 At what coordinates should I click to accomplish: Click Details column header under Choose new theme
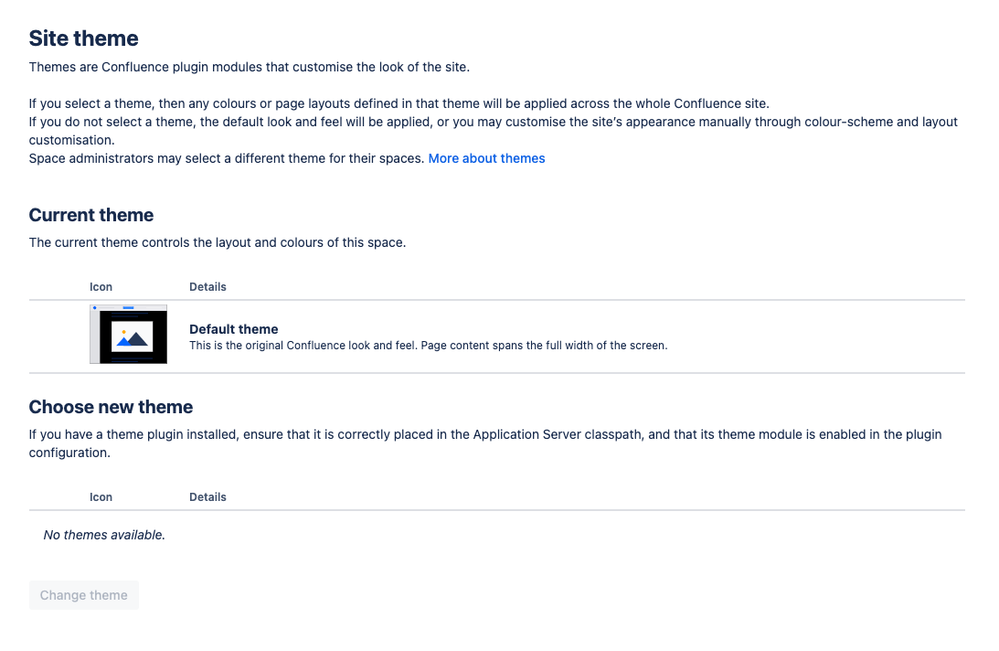[x=208, y=497]
